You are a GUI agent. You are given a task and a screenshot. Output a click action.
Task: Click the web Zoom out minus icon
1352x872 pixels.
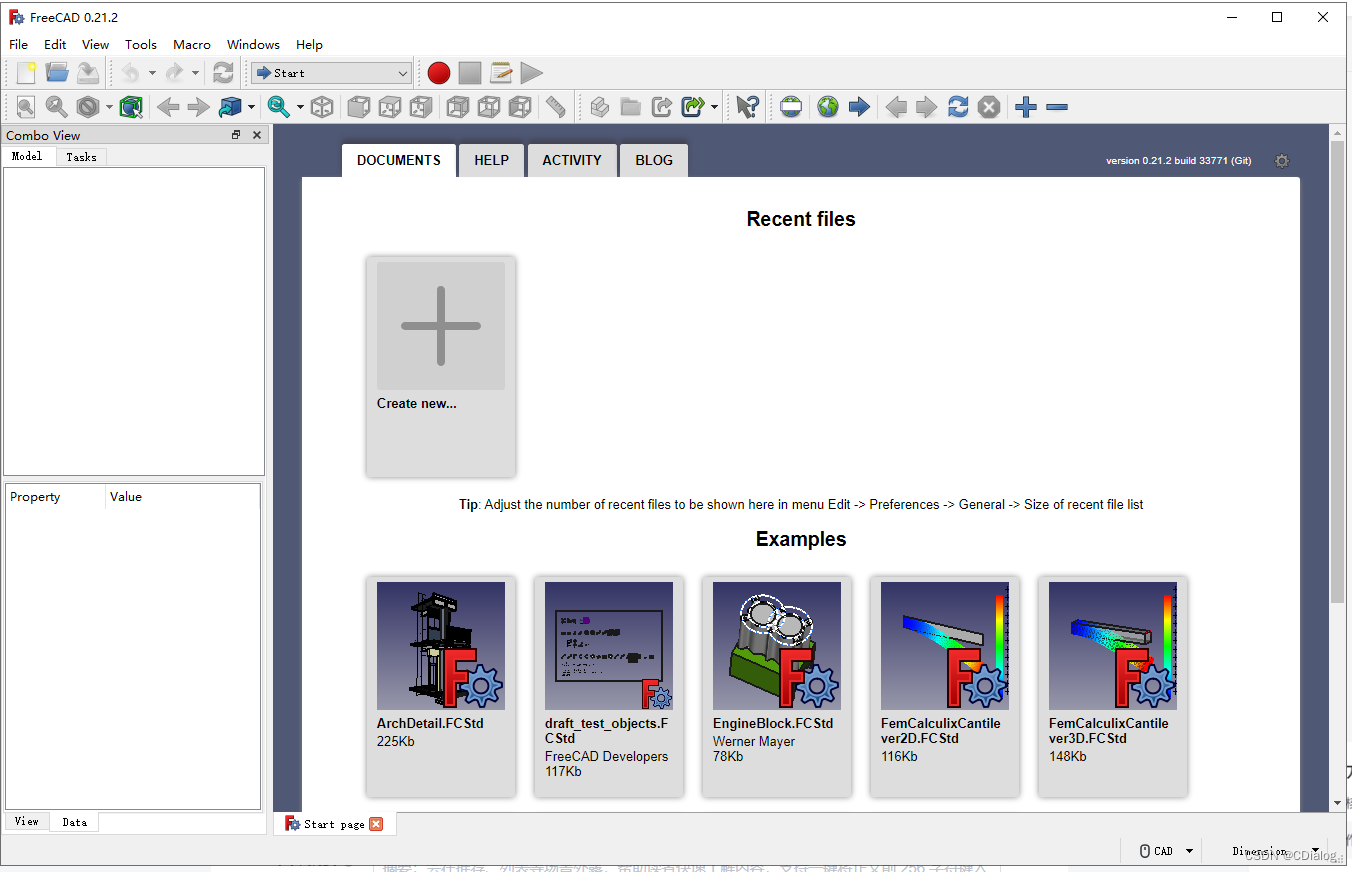coord(1057,107)
